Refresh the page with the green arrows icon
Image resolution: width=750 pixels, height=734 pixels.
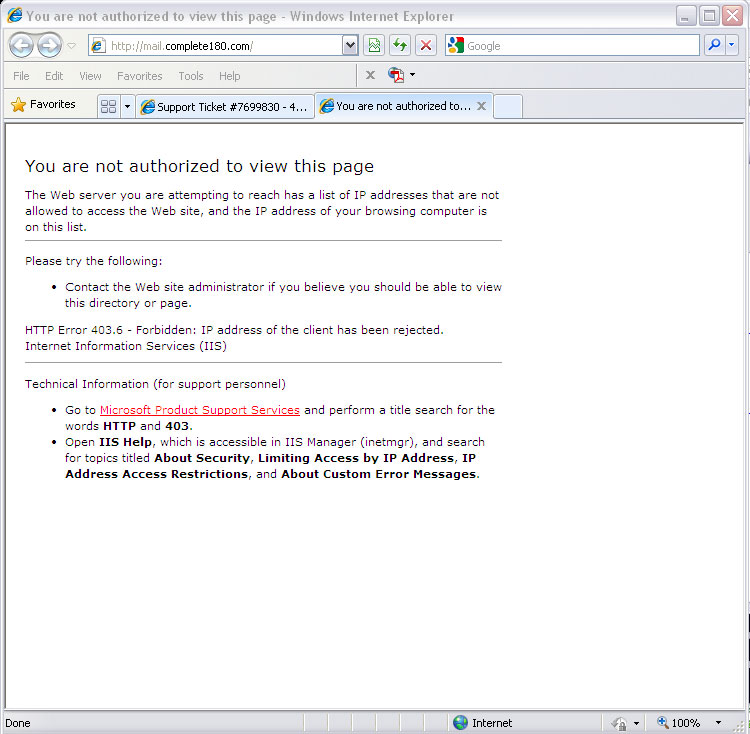(x=400, y=46)
